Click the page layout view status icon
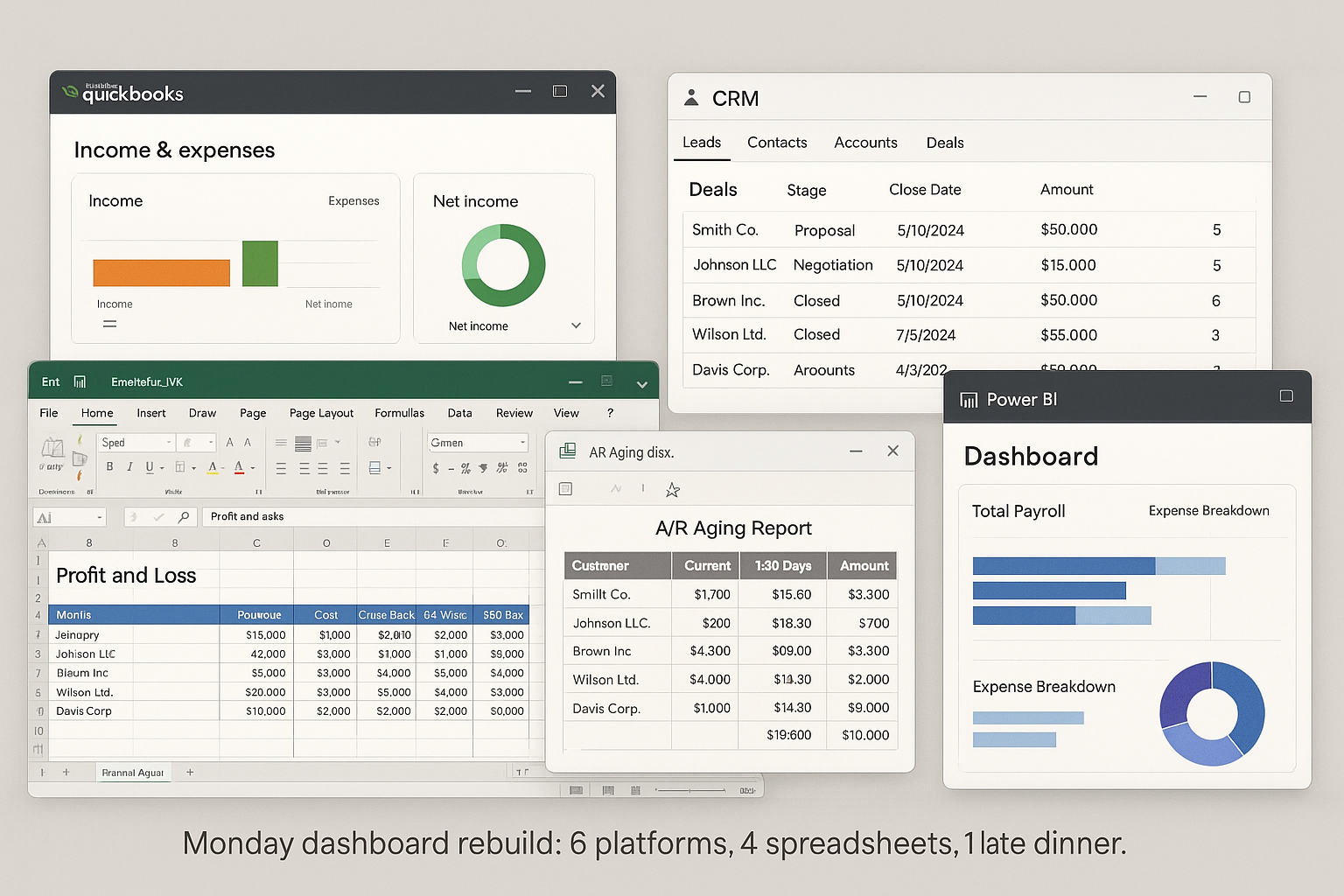This screenshot has height=896, width=1344. click(x=608, y=790)
